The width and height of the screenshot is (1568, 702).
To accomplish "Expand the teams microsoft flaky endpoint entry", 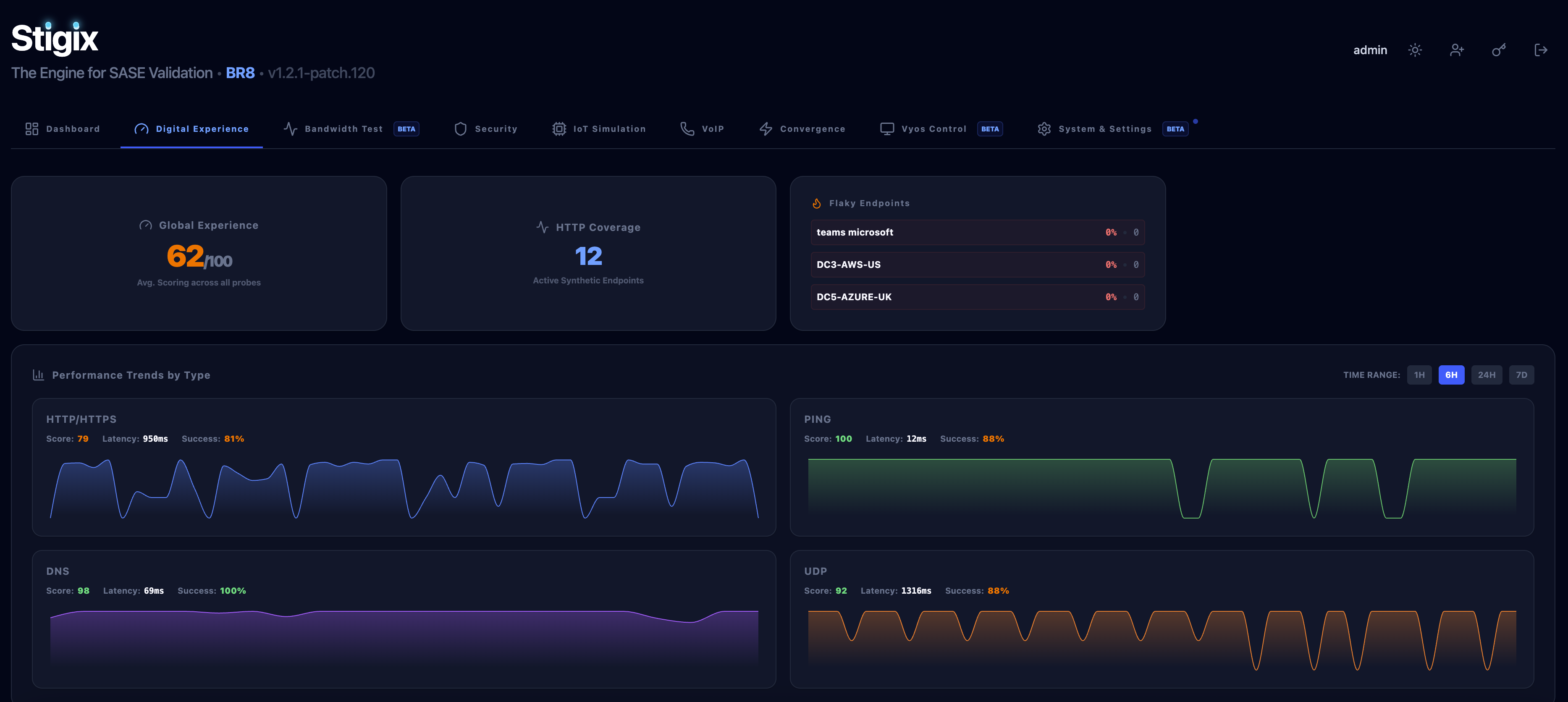I will [x=977, y=232].
